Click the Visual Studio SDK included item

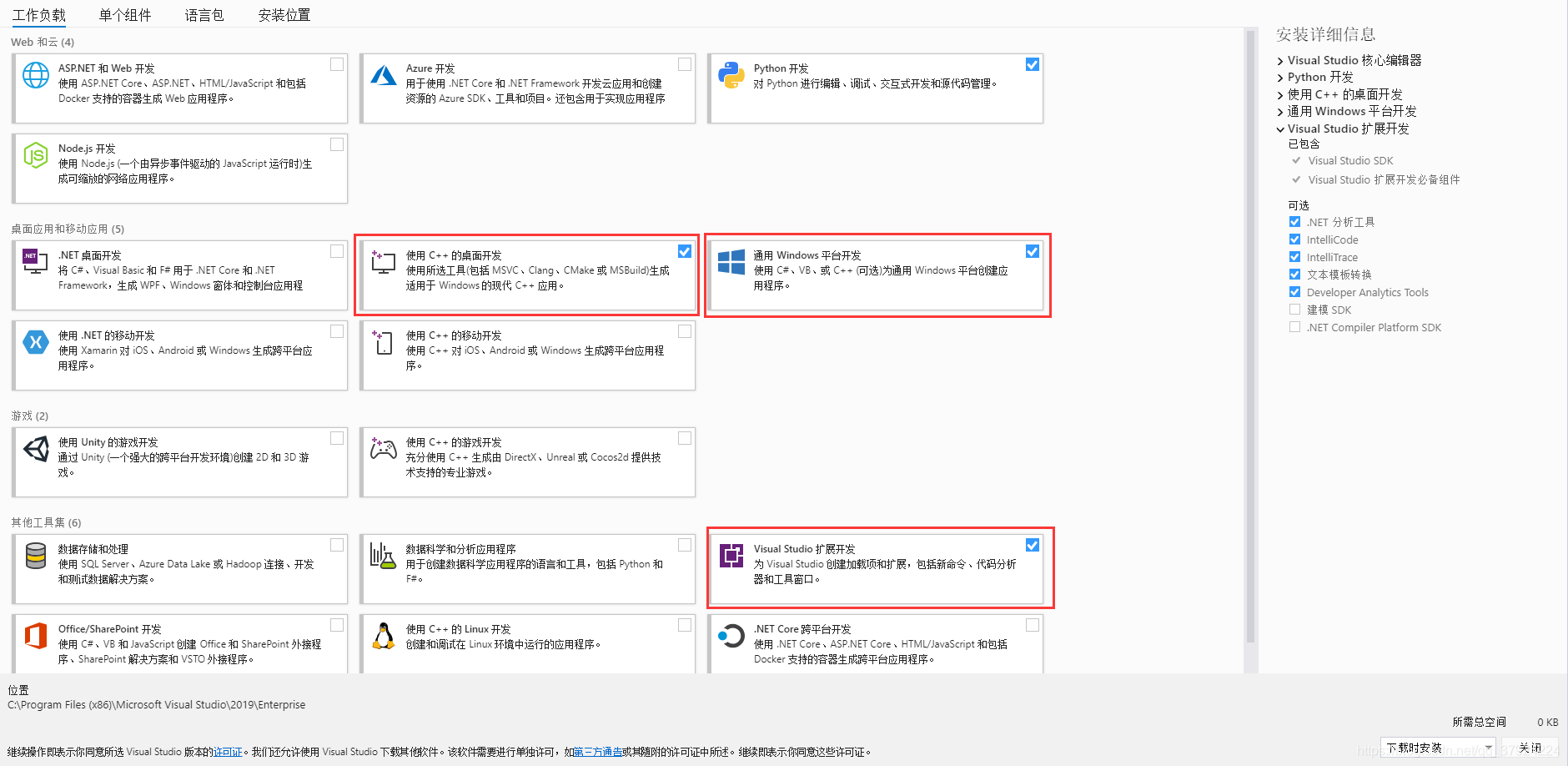point(1350,161)
